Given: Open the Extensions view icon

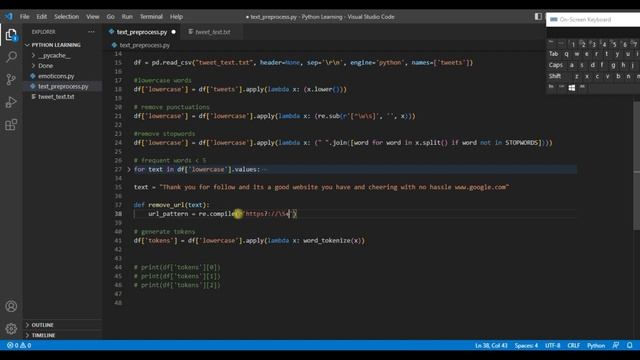Looking at the screenshot, I should click(x=11, y=124).
